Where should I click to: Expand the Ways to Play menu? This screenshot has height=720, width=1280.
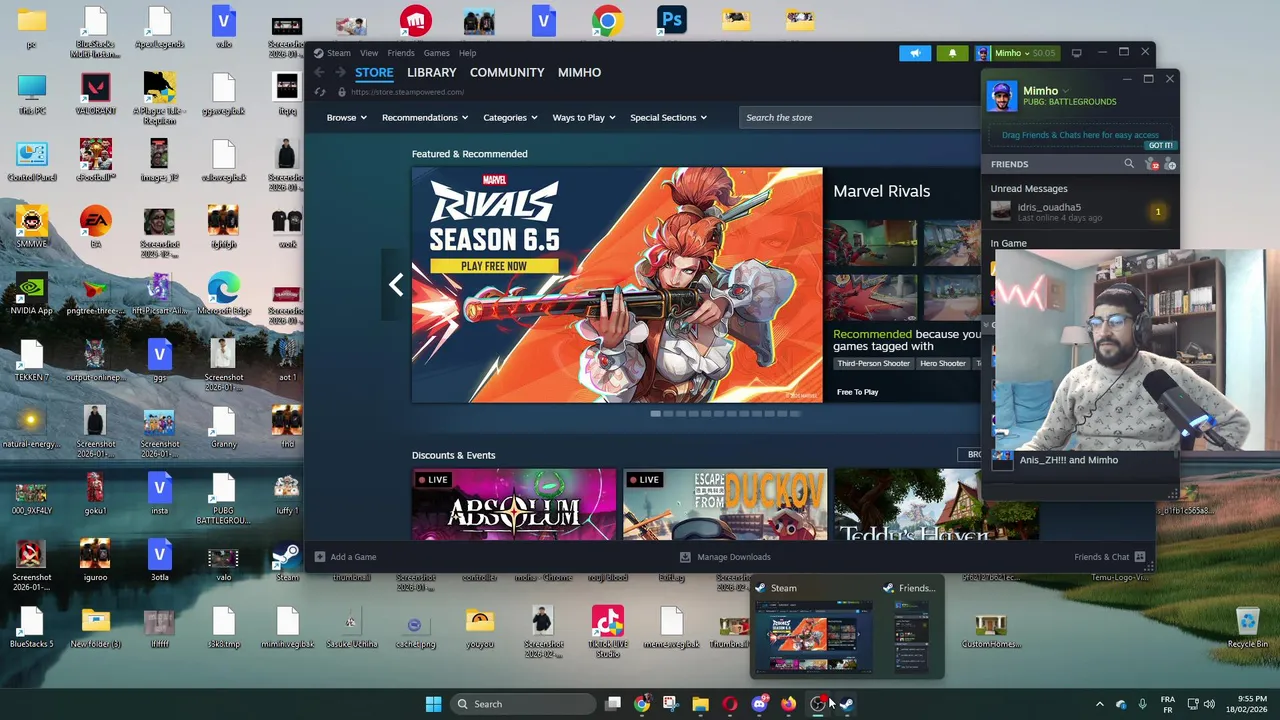pyautogui.click(x=584, y=117)
